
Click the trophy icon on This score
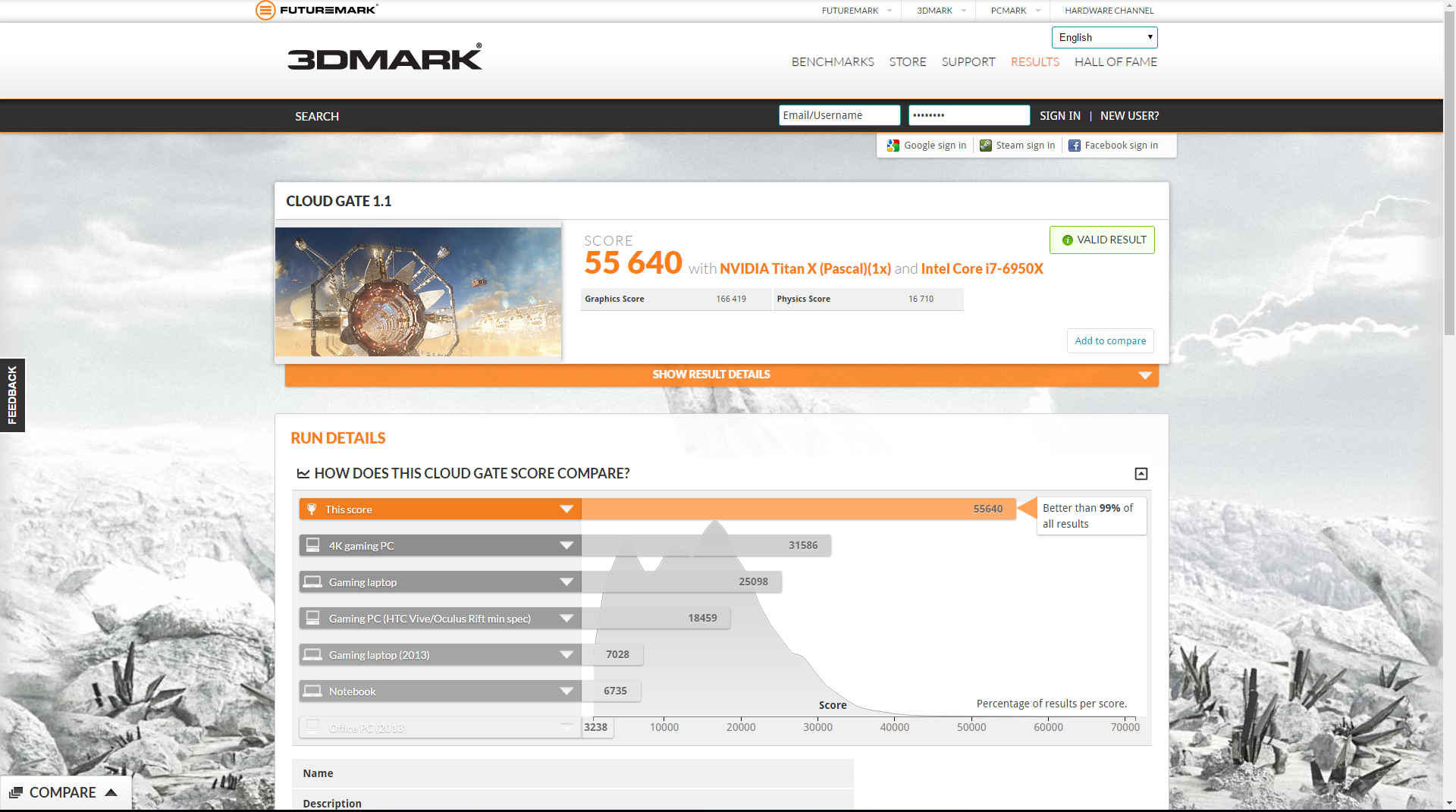[x=312, y=509]
